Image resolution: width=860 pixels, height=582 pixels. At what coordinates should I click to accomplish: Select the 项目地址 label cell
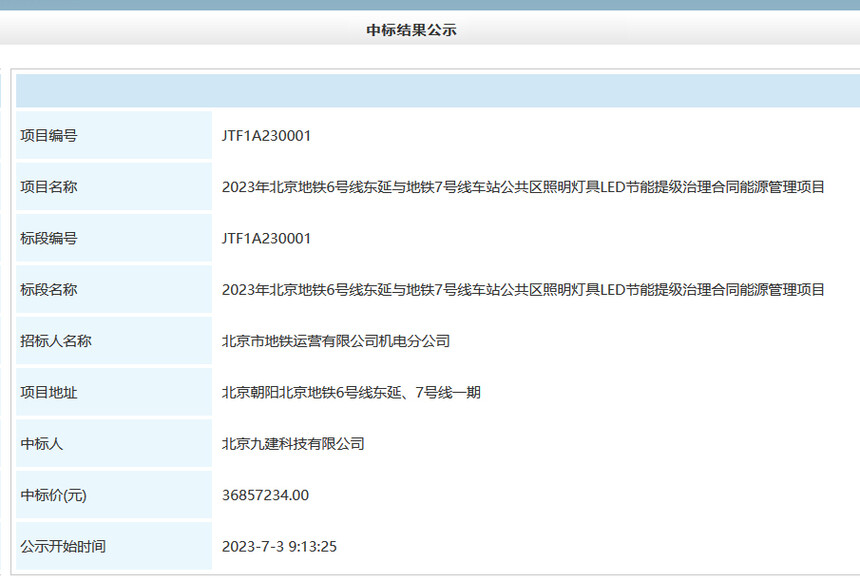(x=114, y=392)
